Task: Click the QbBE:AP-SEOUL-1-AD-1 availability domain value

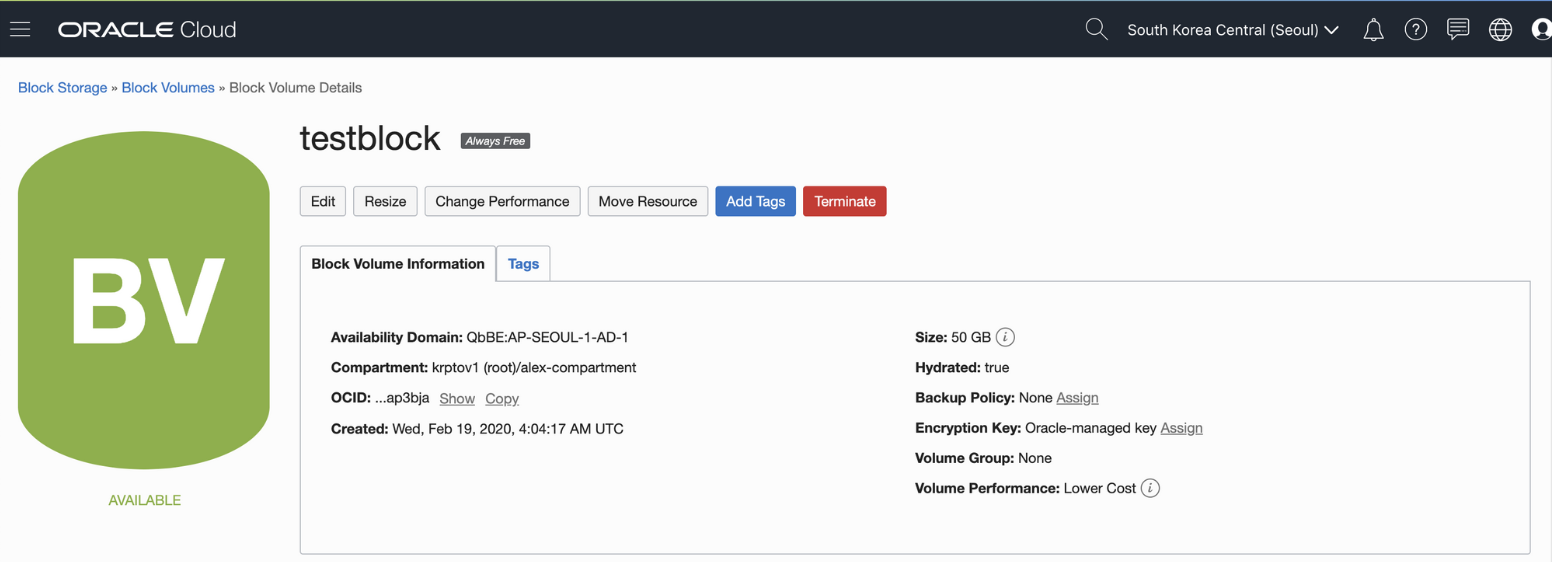Action: tap(547, 337)
